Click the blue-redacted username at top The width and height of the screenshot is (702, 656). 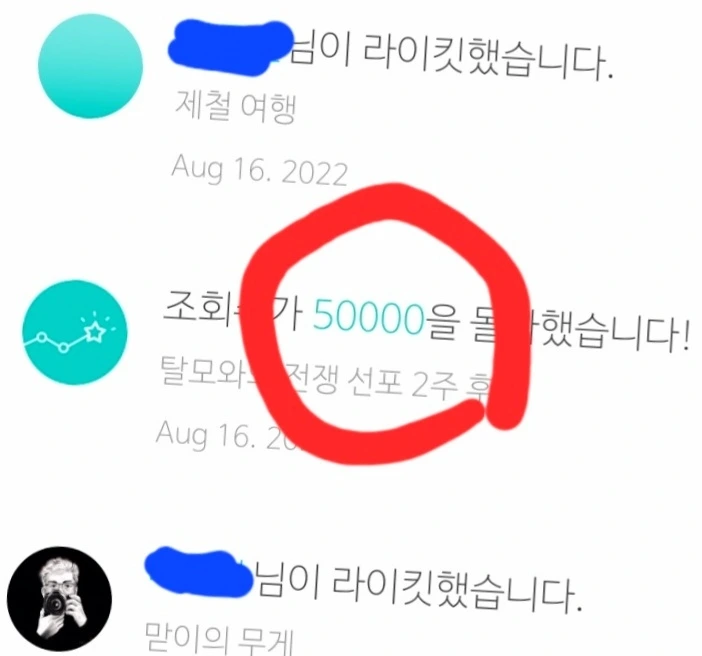click(x=230, y=48)
